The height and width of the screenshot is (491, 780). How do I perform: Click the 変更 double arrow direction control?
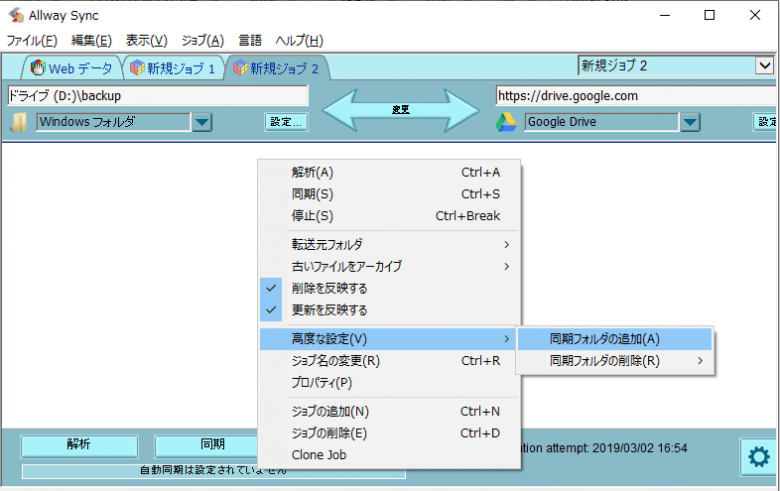point(400,110)
